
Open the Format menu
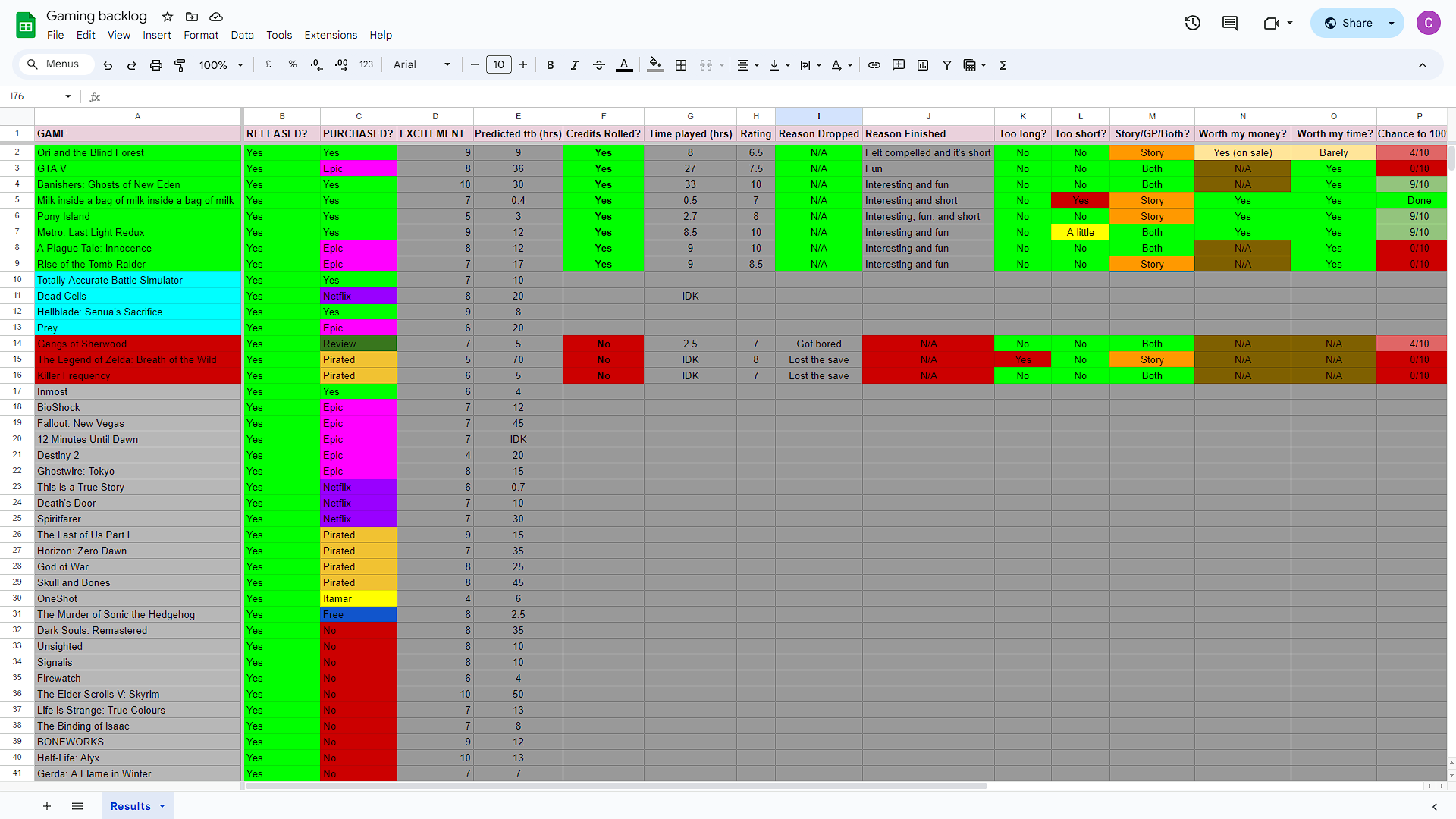[x=201, y=35]
